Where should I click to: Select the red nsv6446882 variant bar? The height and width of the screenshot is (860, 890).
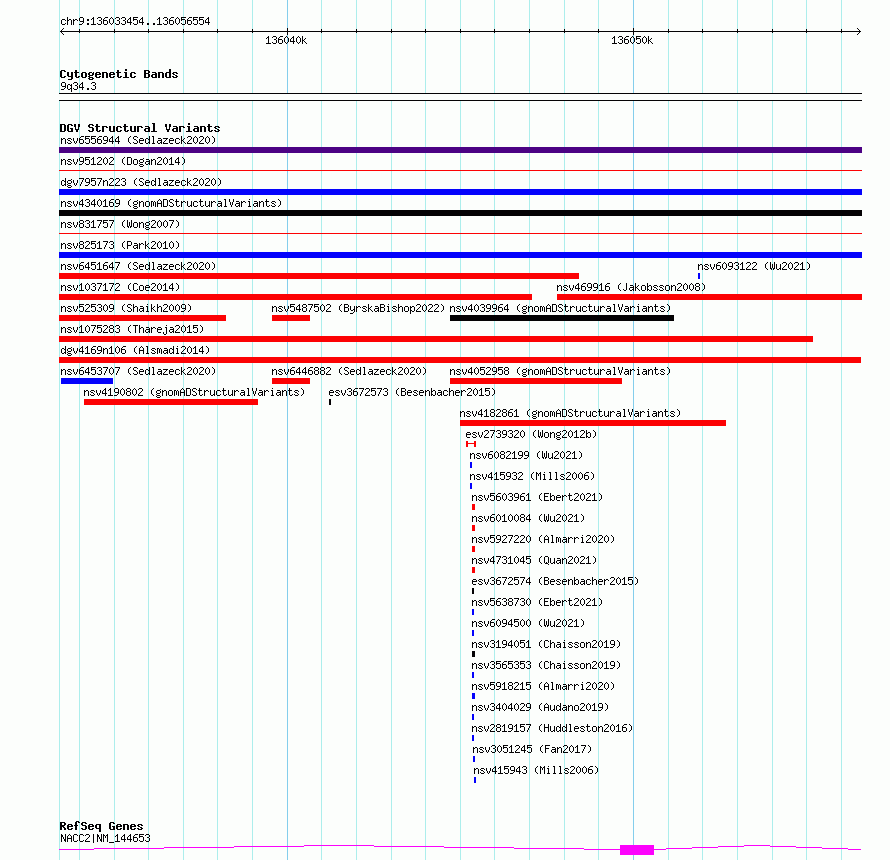click(291, 381)
